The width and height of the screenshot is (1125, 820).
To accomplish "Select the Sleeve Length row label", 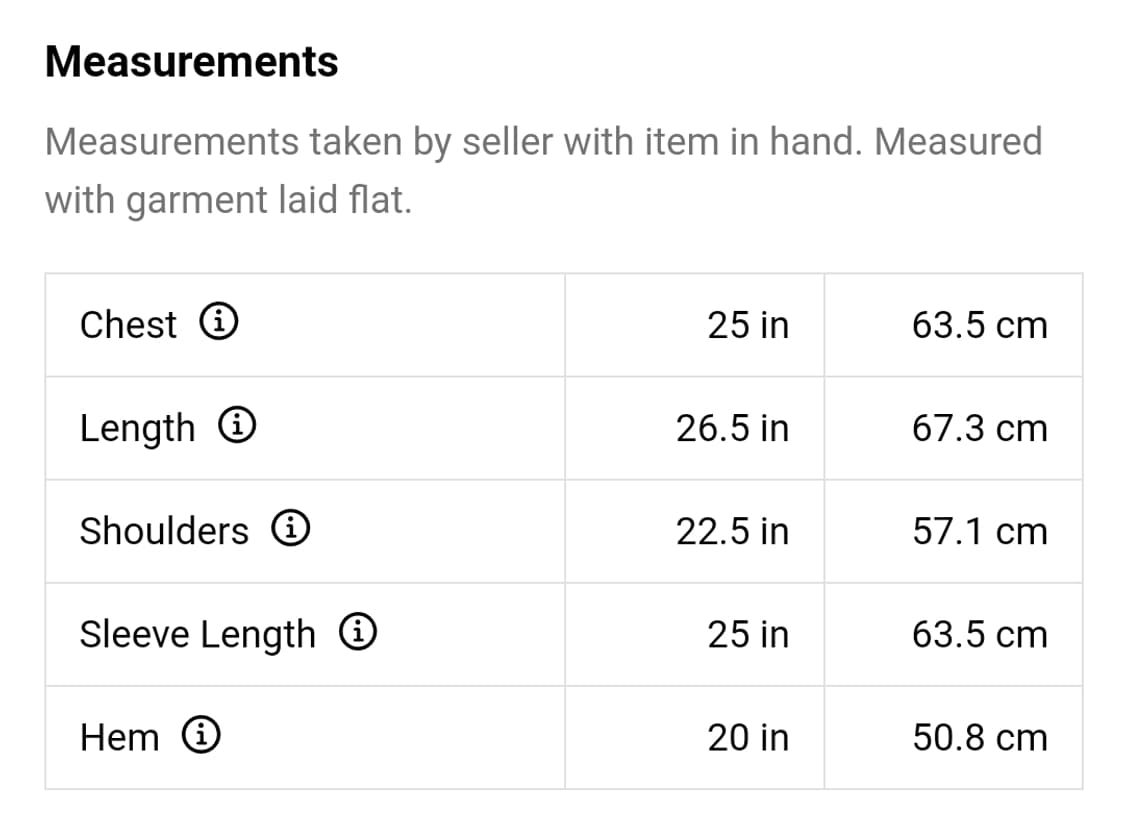I will (x=197, y=635).
